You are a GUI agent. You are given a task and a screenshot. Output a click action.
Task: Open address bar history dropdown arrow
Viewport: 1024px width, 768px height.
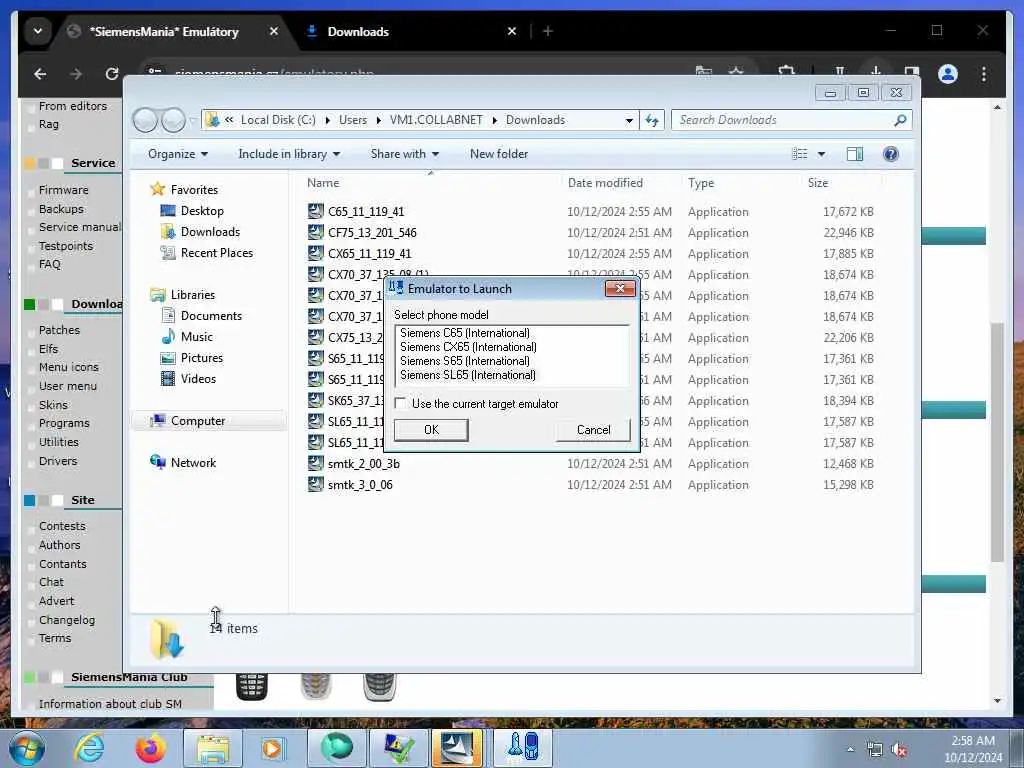pos(629,120)
